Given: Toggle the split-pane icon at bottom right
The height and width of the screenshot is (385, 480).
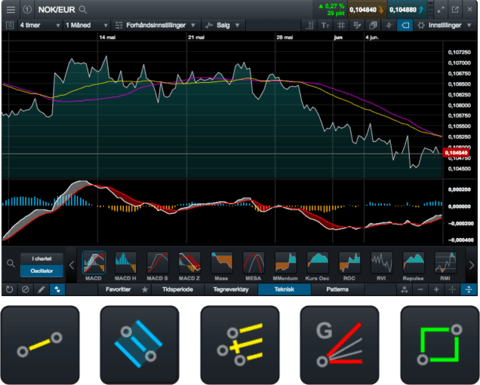Looking at the screenshot, I should [x=469, y=289].
